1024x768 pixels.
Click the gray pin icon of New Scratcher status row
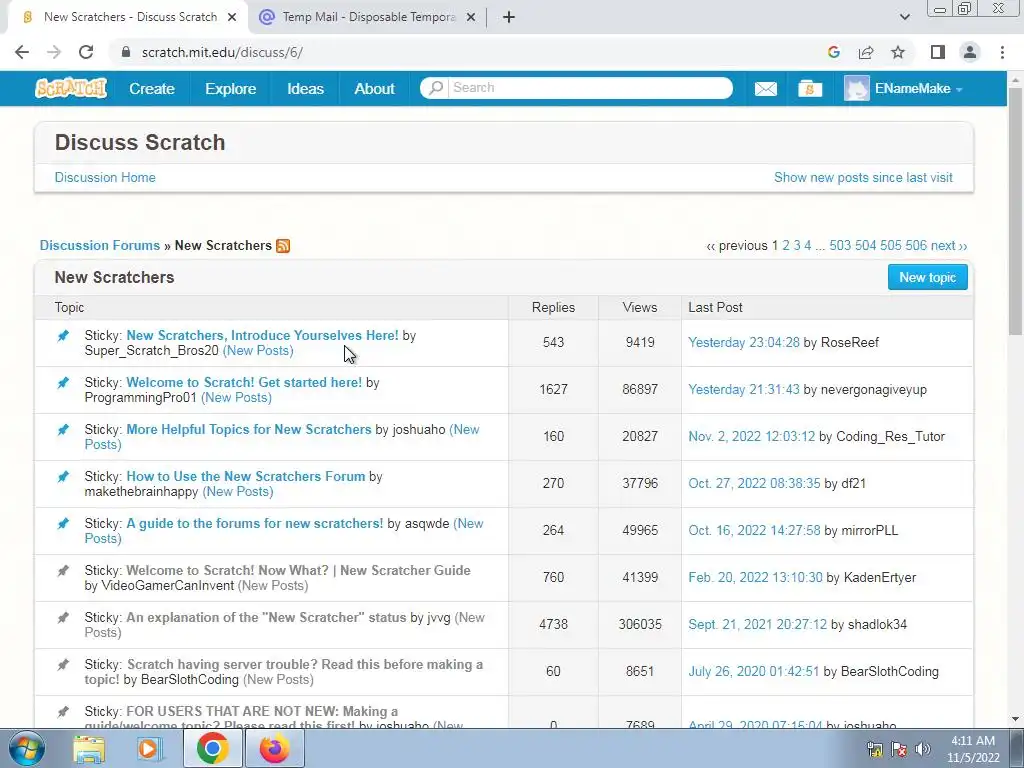point(63,618)
